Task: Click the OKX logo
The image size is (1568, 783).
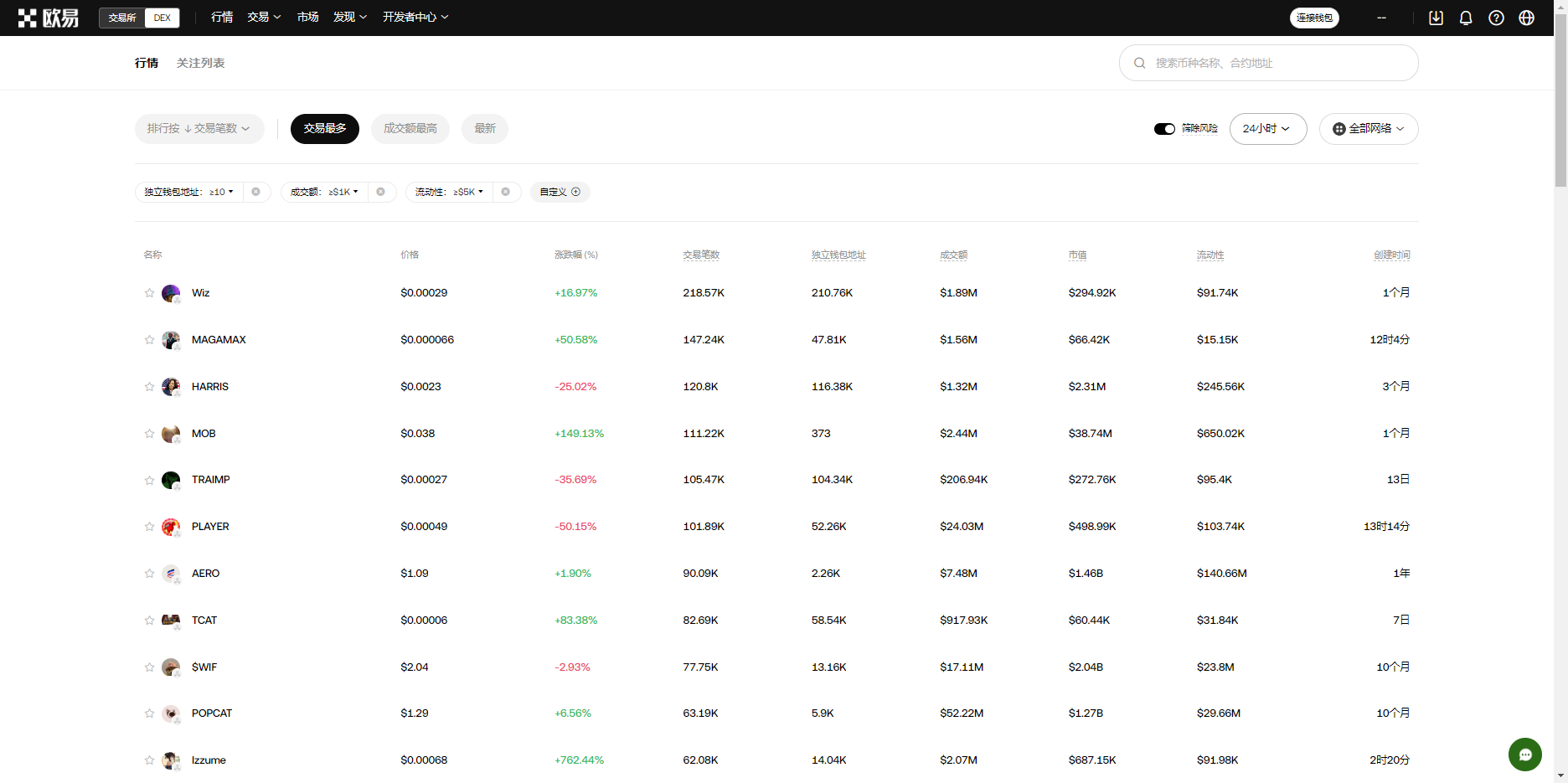Action: pyautogui.click(x=49, y=18)
